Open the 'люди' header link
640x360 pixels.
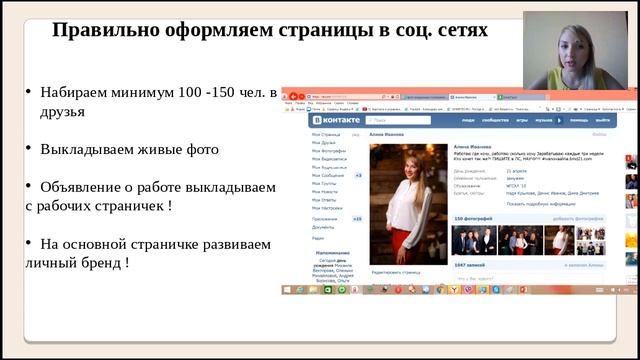pos(468,120)
